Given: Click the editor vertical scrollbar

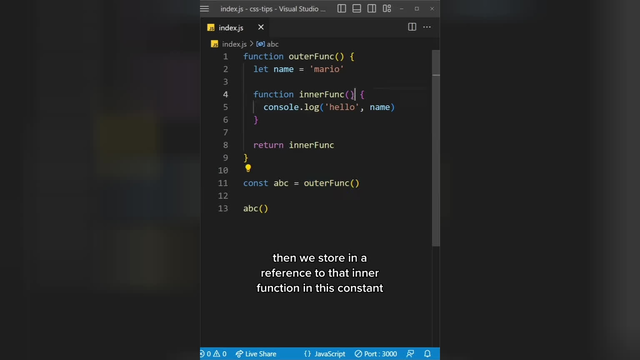Looking at the screenshot, I should tap(436, 148).
